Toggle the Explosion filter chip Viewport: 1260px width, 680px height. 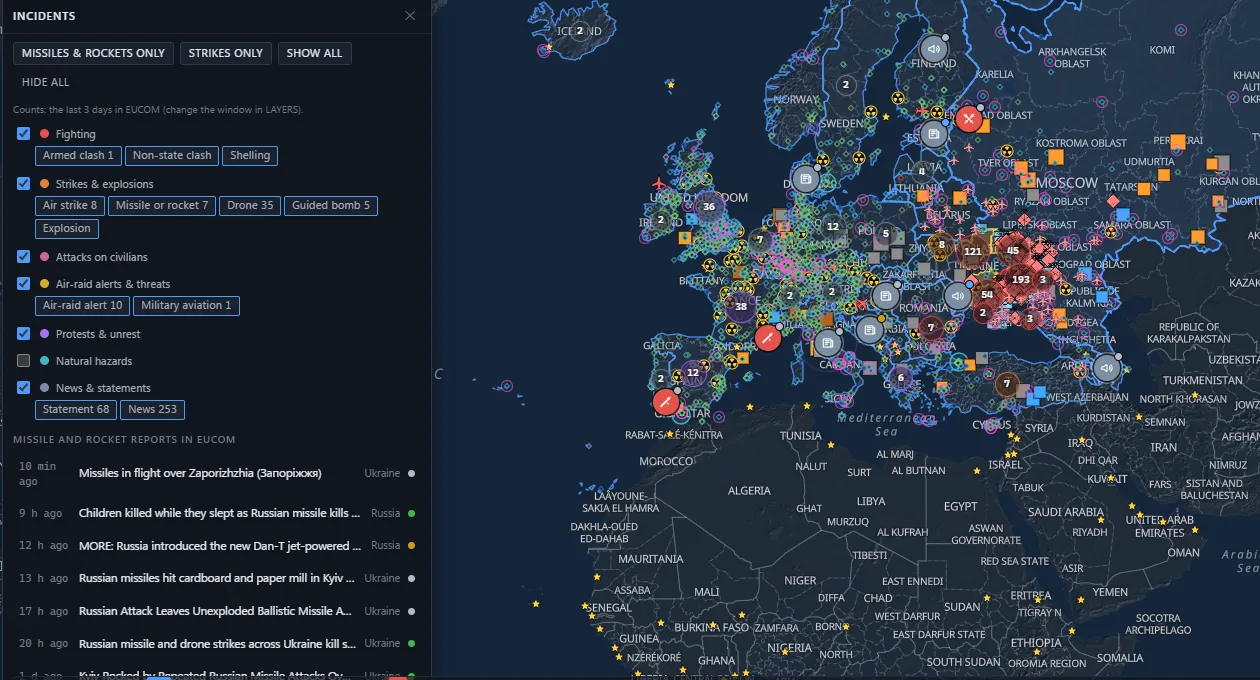(x=66, y=228)
